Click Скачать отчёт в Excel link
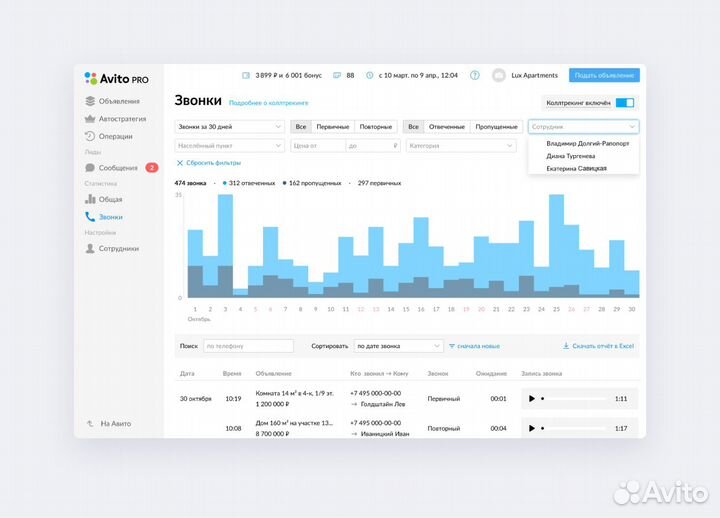The height and width of the screenshot is (518, 720). click(x=600, y=346)
